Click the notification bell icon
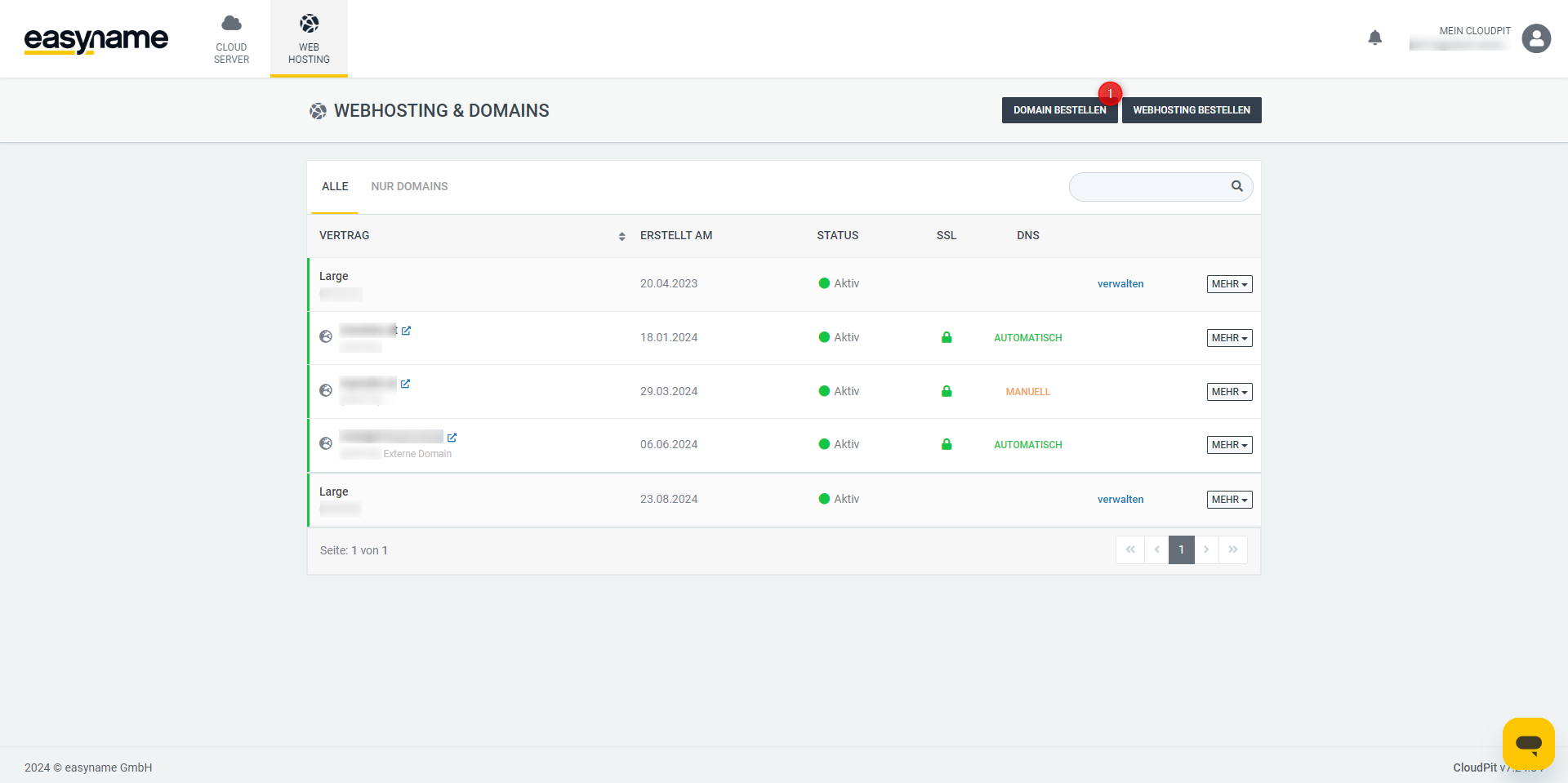Viewport: 1568px width, 783px height. (x=1375, y=38)
